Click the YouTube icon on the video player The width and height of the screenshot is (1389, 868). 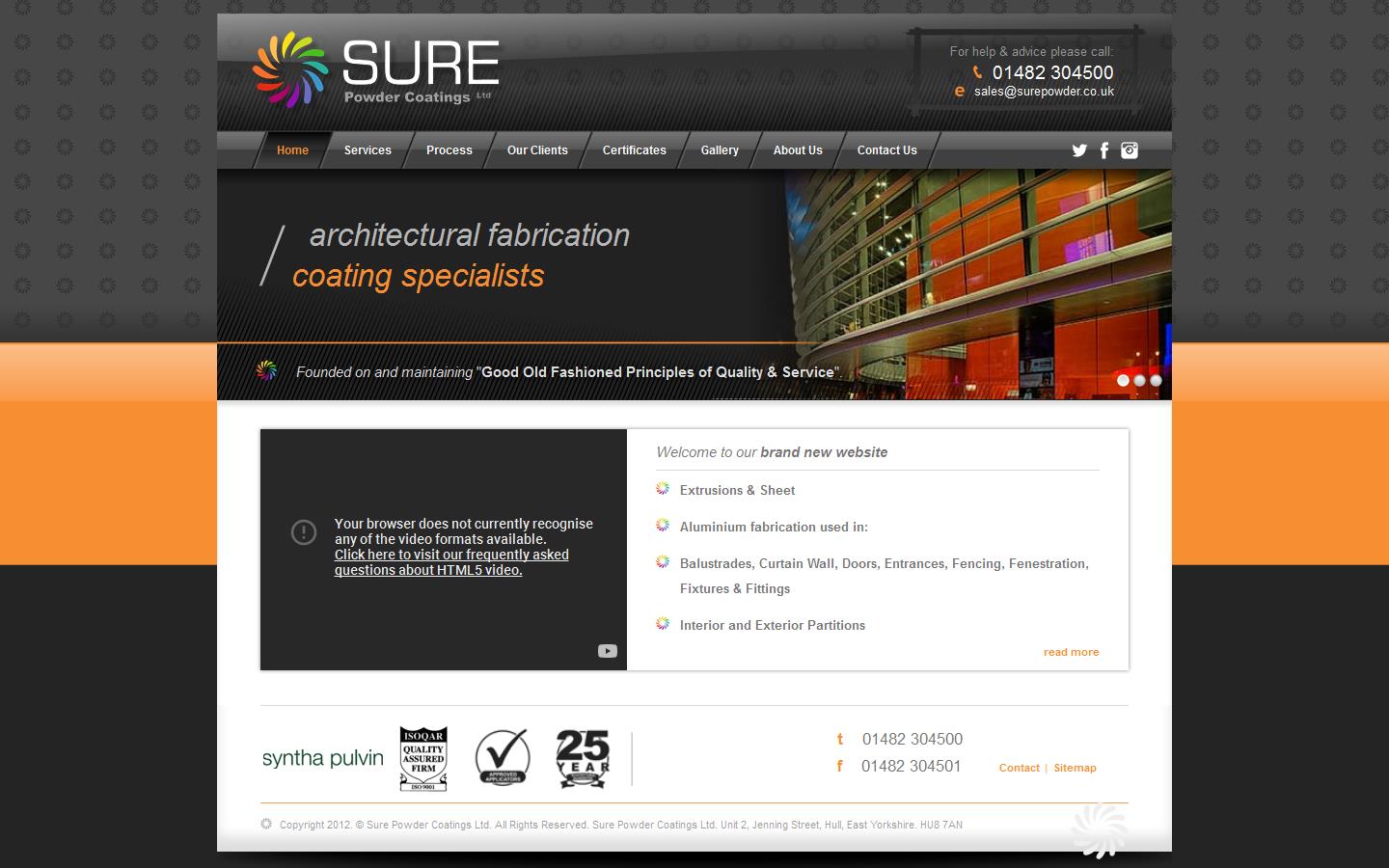click(607, 650)
